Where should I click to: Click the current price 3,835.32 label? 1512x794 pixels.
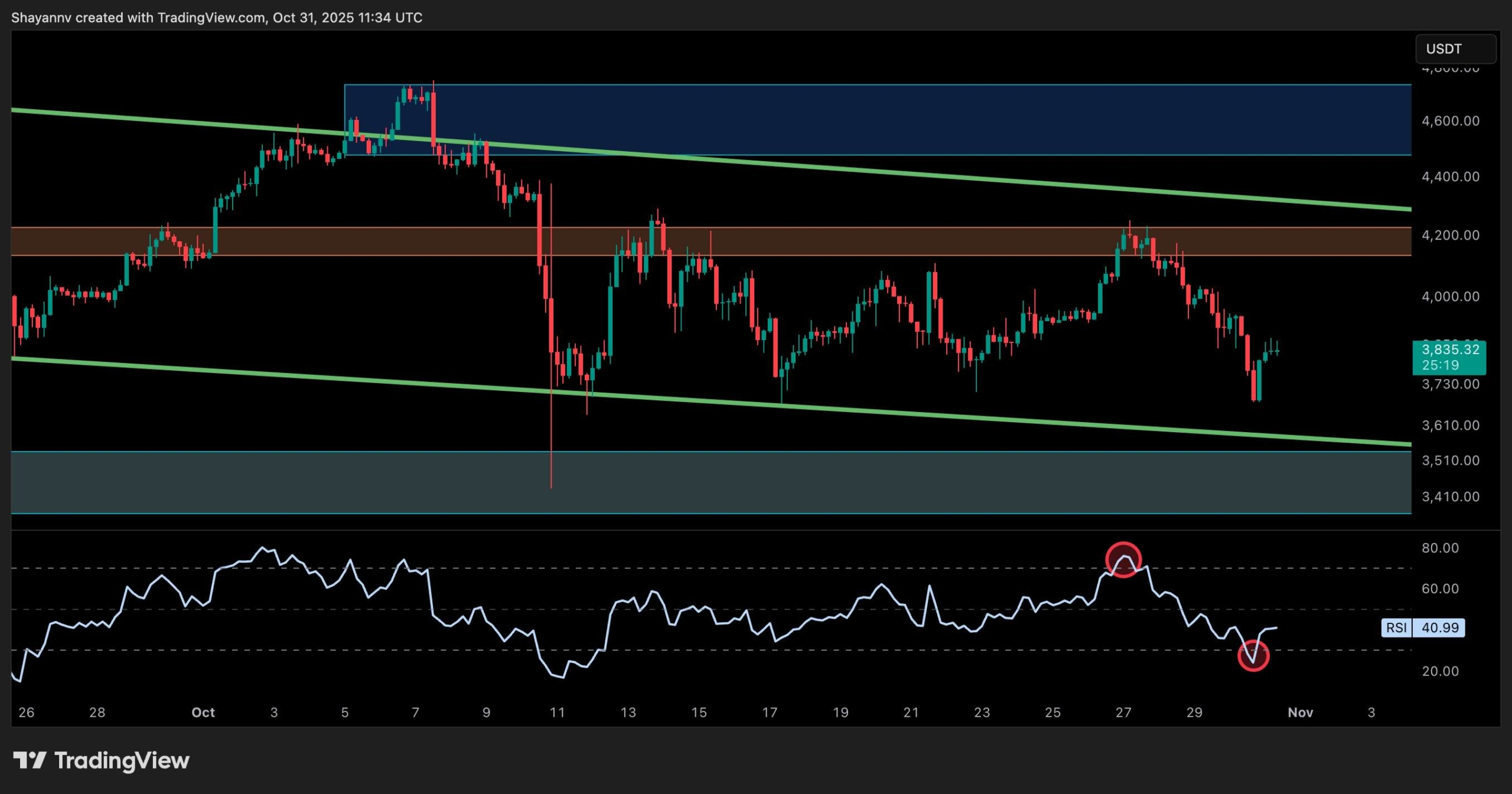(x=1449, y=349)
